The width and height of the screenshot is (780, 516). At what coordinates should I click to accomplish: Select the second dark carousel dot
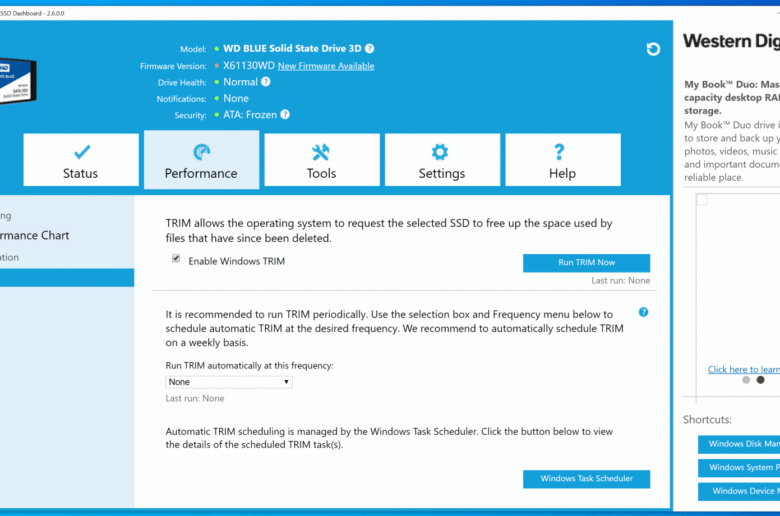[760, 380]
